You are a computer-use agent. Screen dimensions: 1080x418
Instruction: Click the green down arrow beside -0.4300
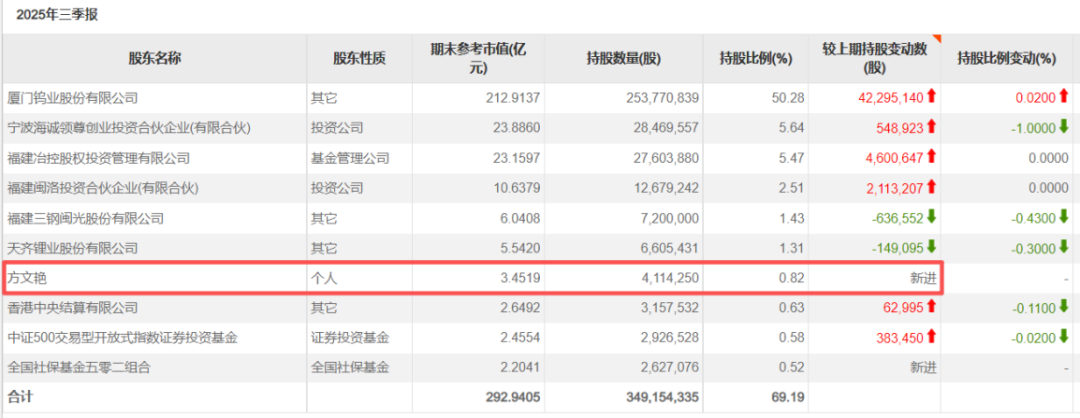1064,218
